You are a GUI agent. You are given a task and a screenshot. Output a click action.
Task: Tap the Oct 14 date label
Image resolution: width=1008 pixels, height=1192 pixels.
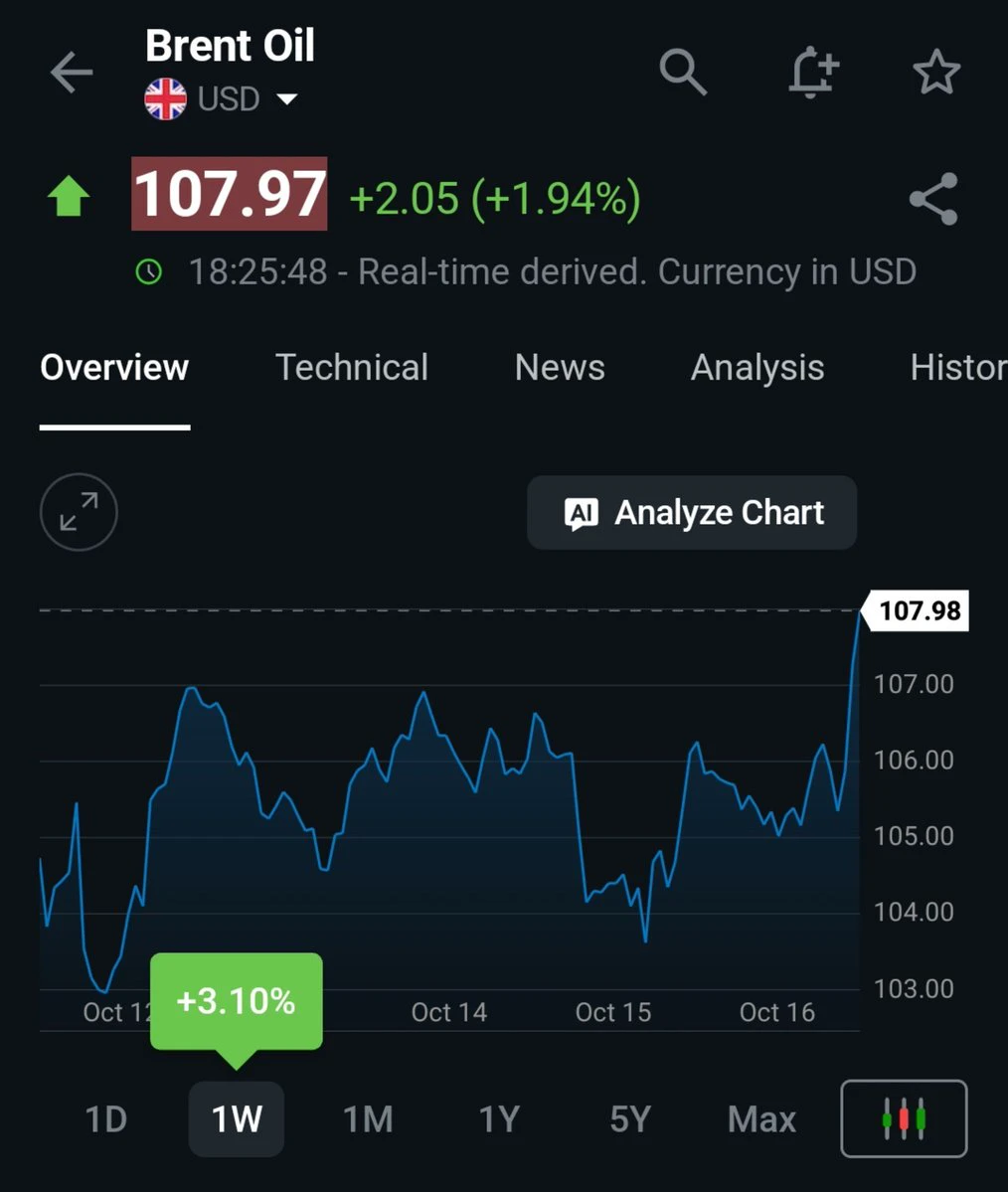(x=448, y=1012)
